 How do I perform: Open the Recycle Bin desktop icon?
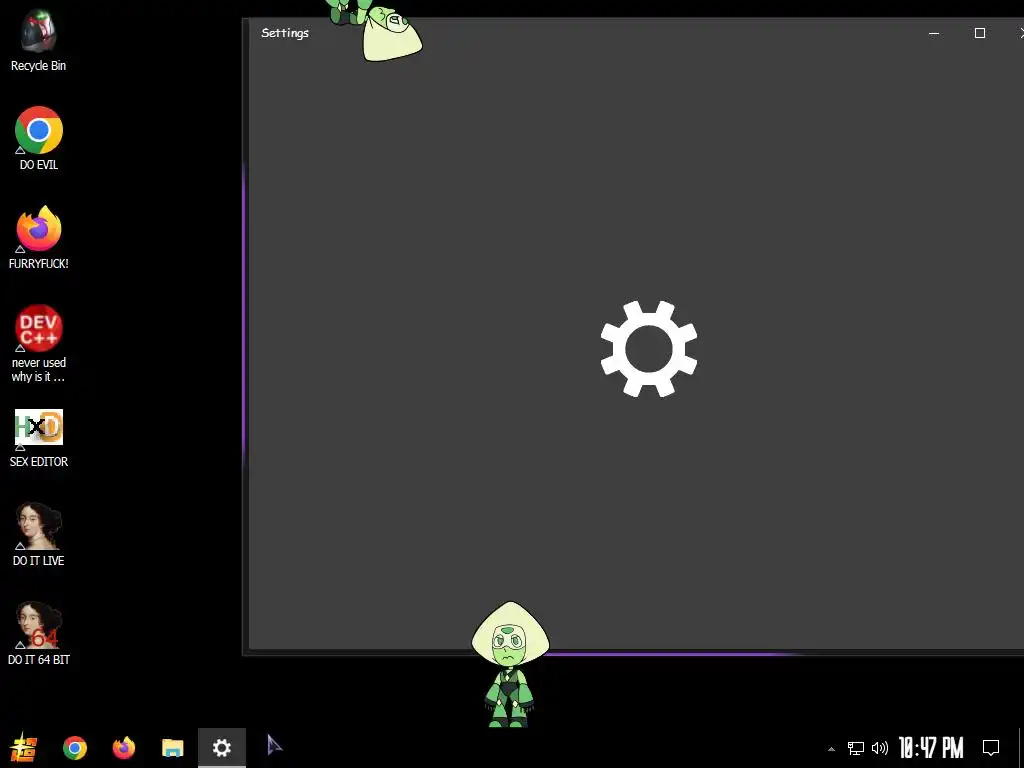click(39, 40)
